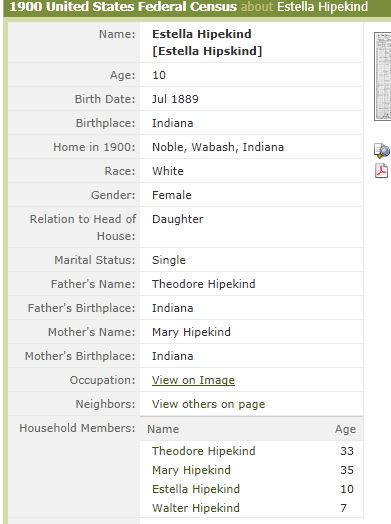This screenshot has height=524, width=391.
Task: Click the Home in 1900 field label
Action: pyautogui.click(x=94, y=147)
